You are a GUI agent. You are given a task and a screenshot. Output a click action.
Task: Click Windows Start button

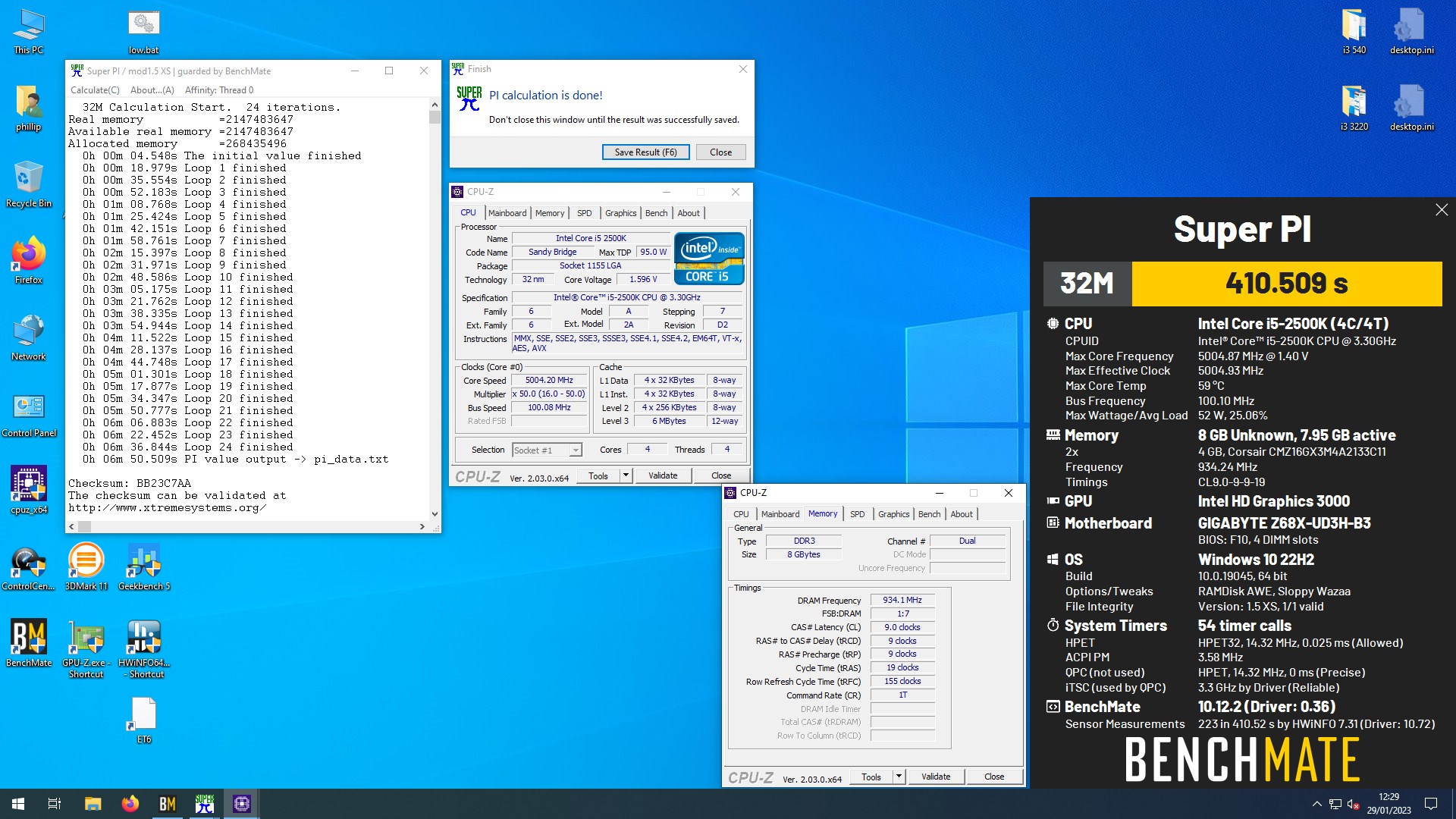[x=18, y=804]
